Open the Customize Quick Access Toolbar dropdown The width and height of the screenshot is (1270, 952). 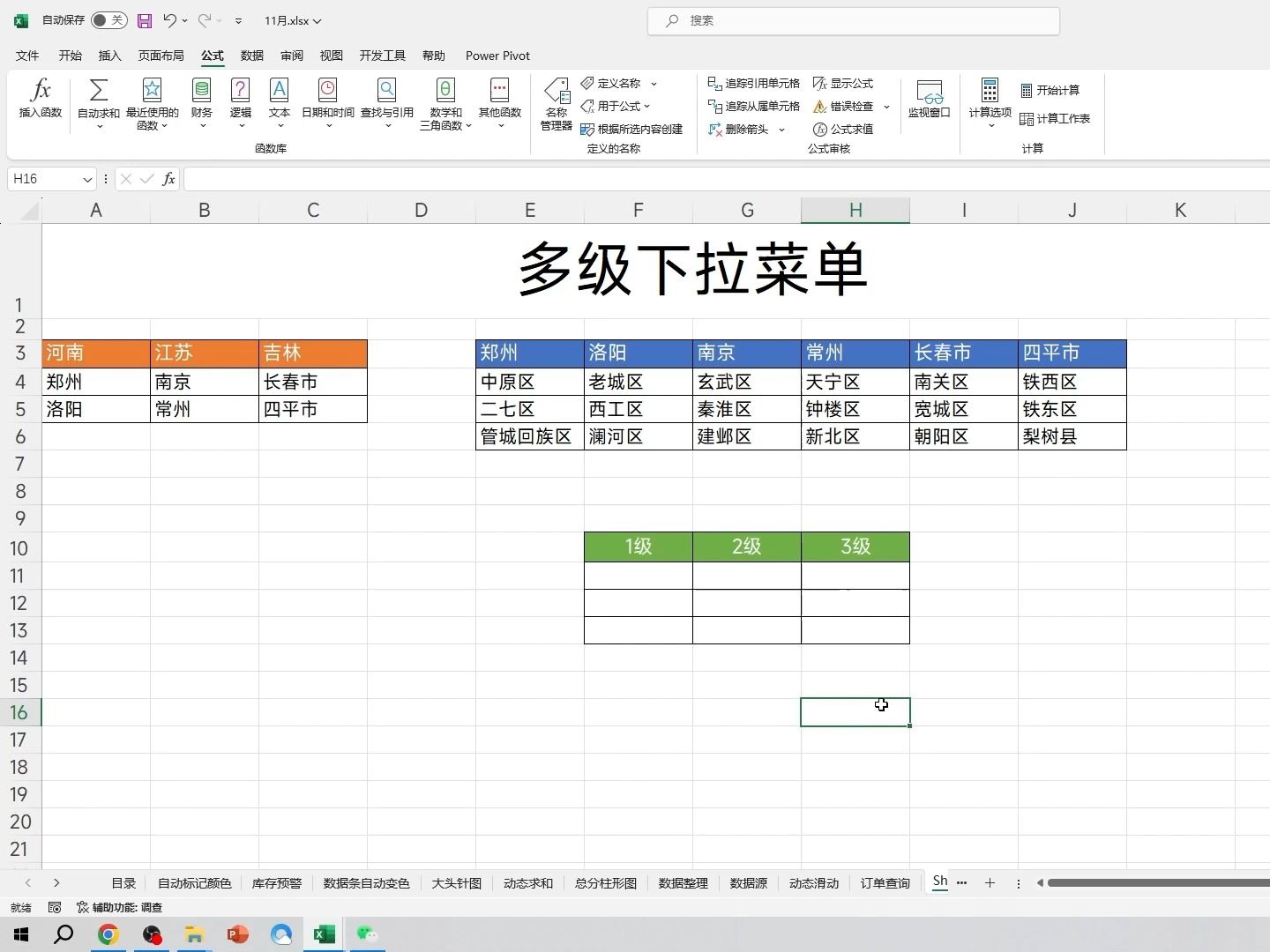point(238,20)
